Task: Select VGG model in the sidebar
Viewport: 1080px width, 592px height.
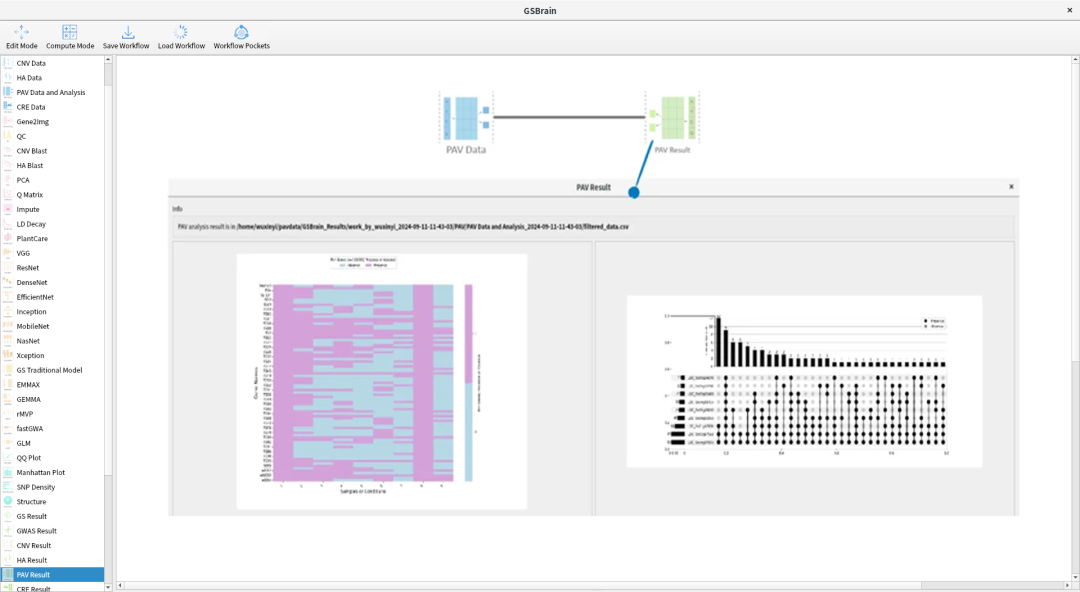Action: (52, 253)
